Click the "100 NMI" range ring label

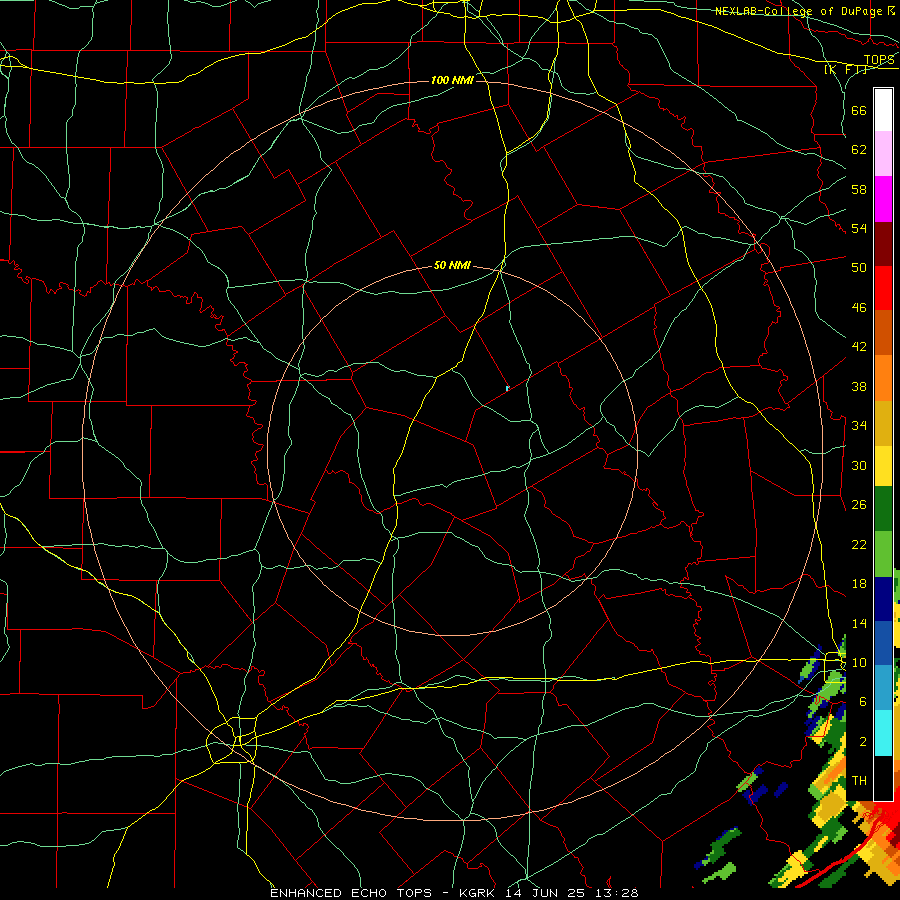click(452, 80)
